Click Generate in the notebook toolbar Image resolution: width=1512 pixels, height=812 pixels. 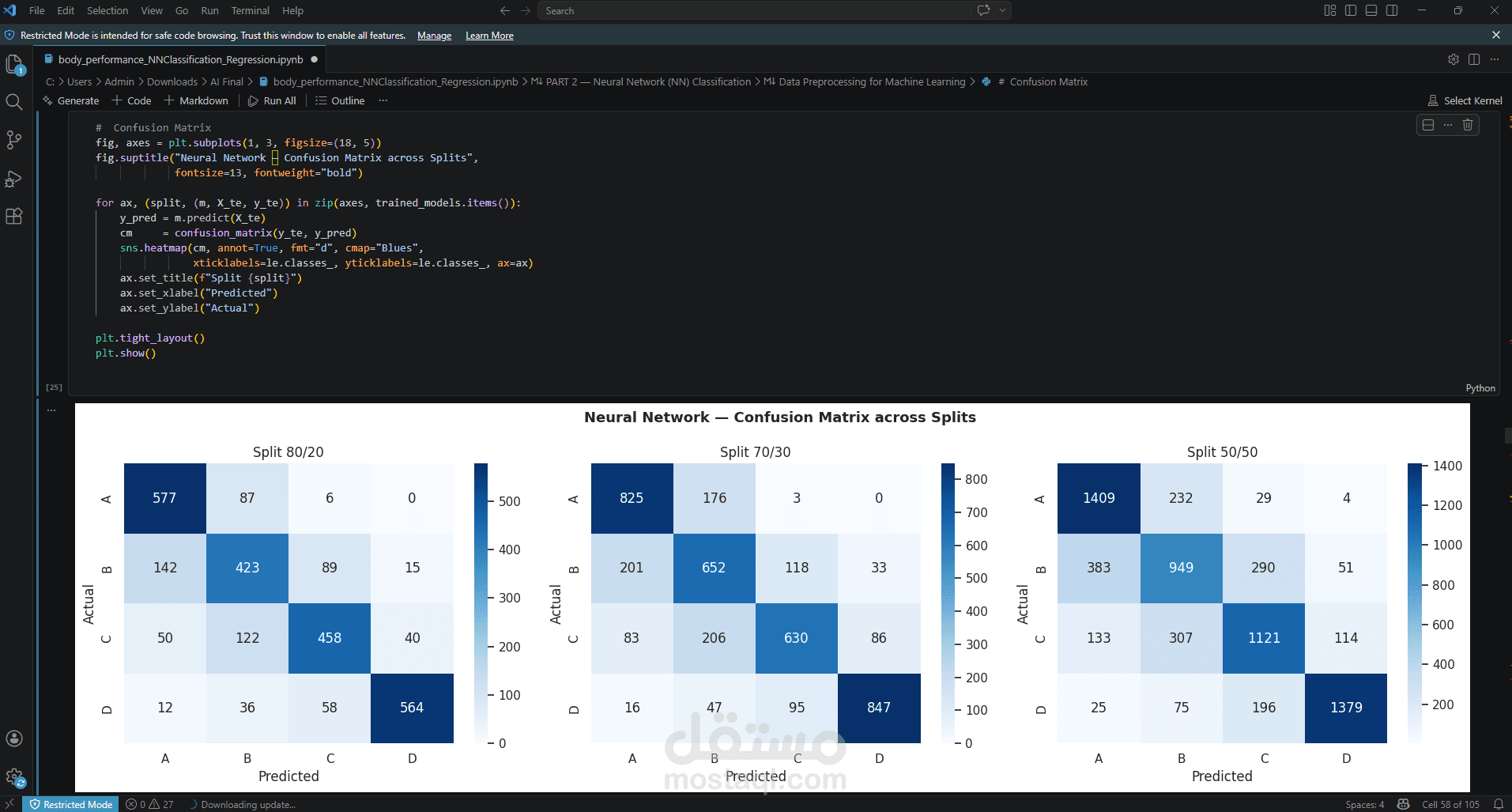(x=70, y=100)
